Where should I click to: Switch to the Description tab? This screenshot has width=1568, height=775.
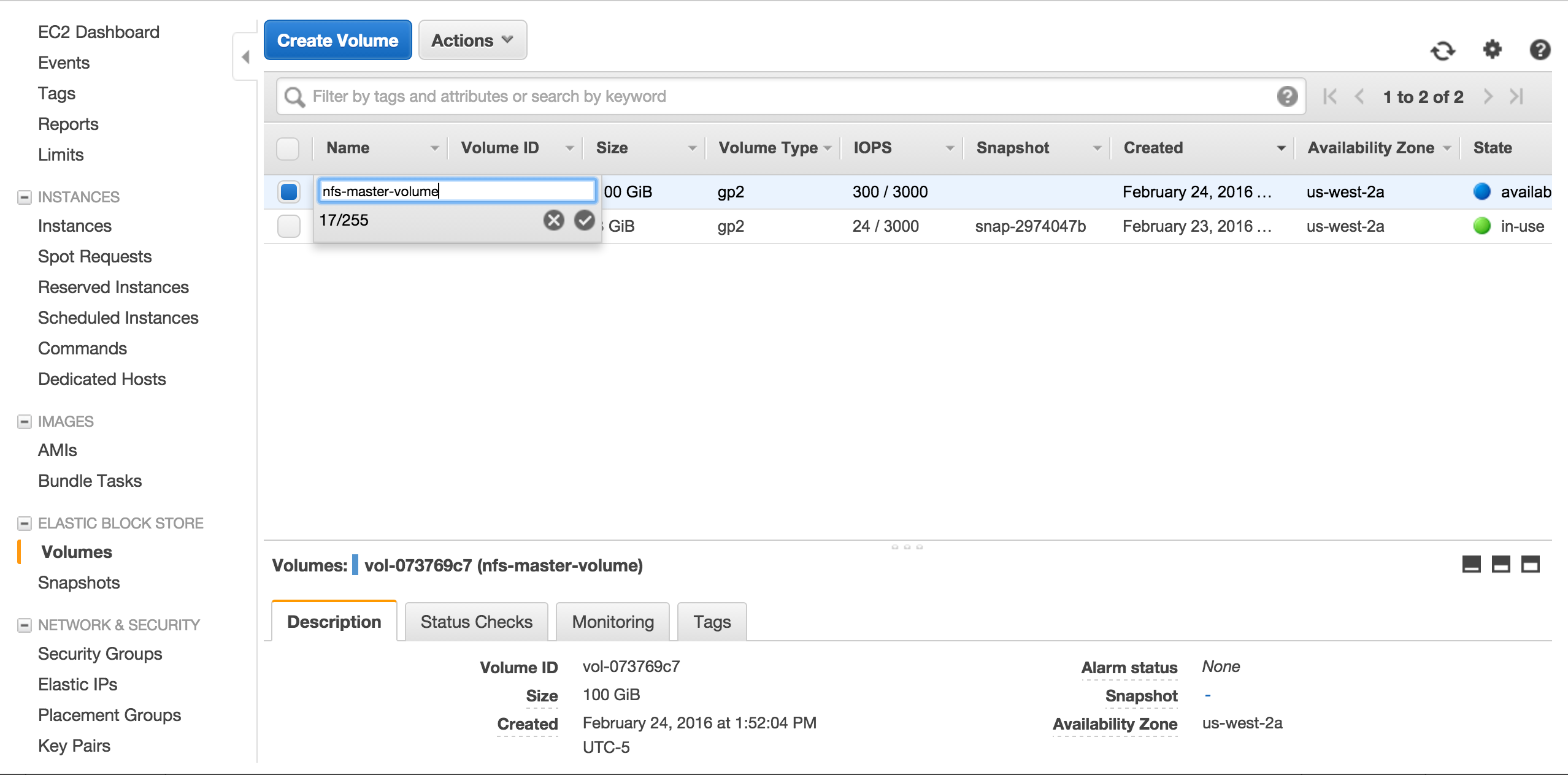pyautogui.click(x=334, y=622)
